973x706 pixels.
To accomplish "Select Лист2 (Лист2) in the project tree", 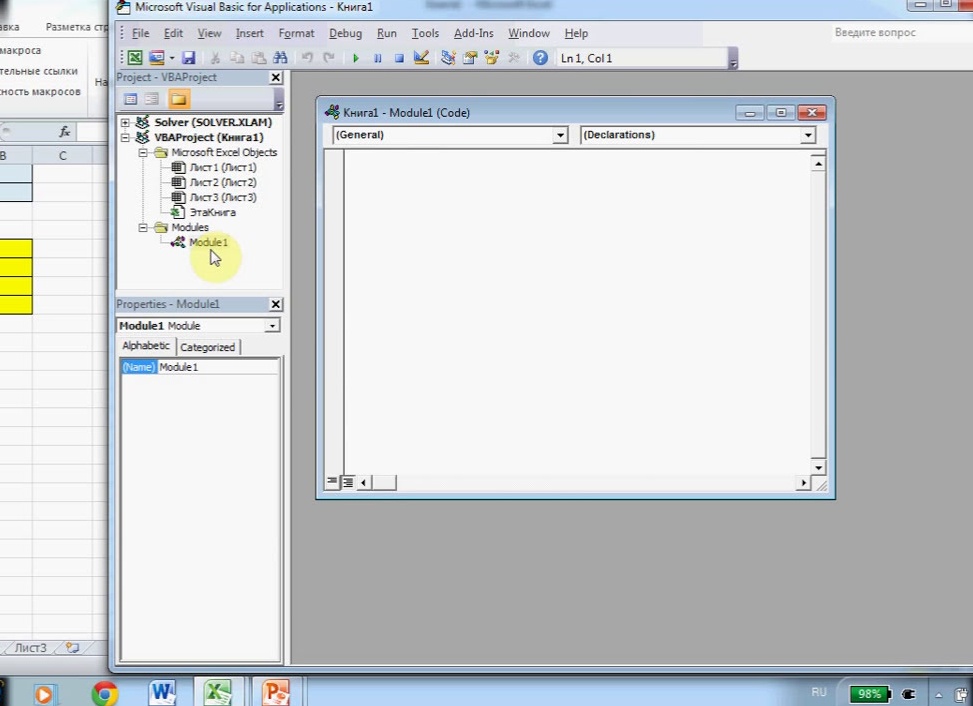I will [223, 182].
